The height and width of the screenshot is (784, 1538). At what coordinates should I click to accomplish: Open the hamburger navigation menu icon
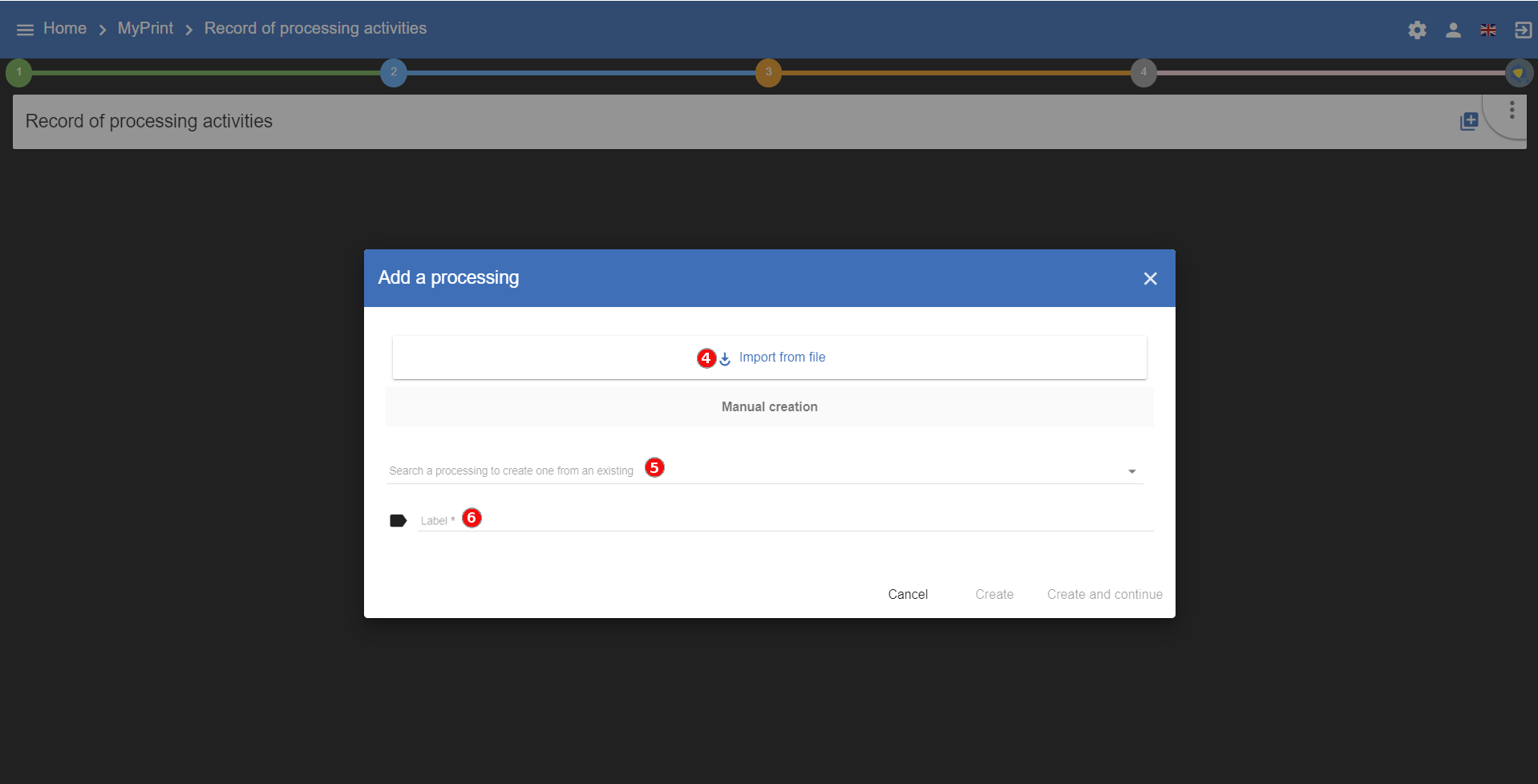click(25, 29)
